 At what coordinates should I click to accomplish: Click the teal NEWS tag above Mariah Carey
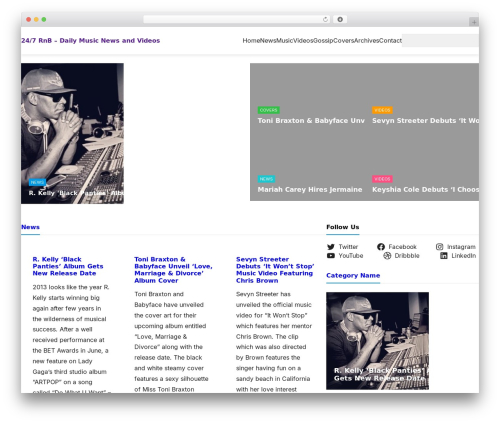(266, 179)
